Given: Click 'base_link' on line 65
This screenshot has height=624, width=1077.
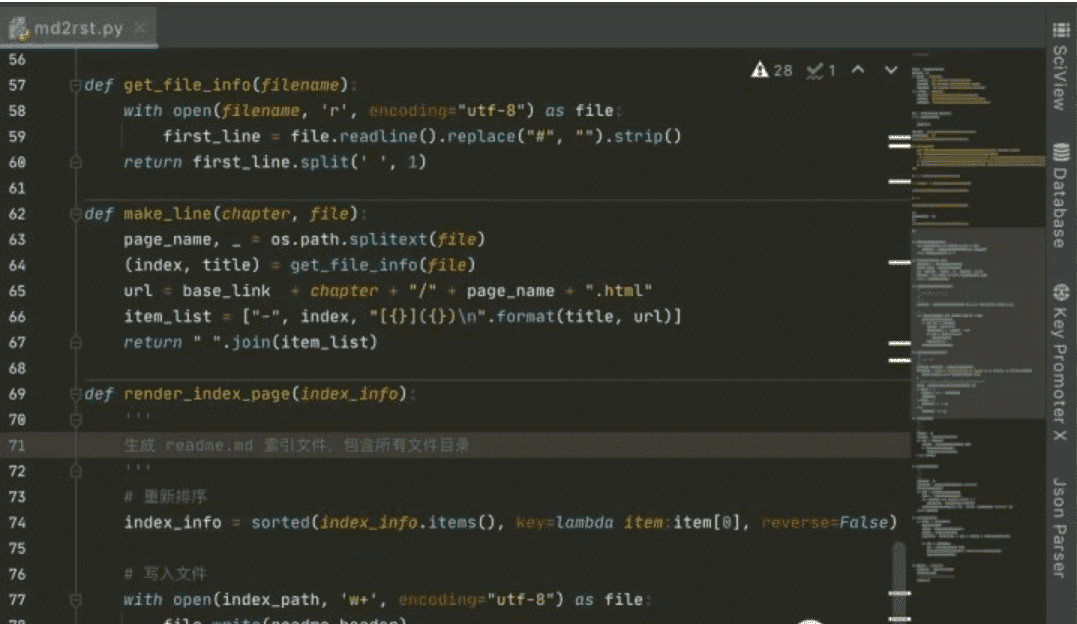Looking at the screenshot, I should (226, 291).
